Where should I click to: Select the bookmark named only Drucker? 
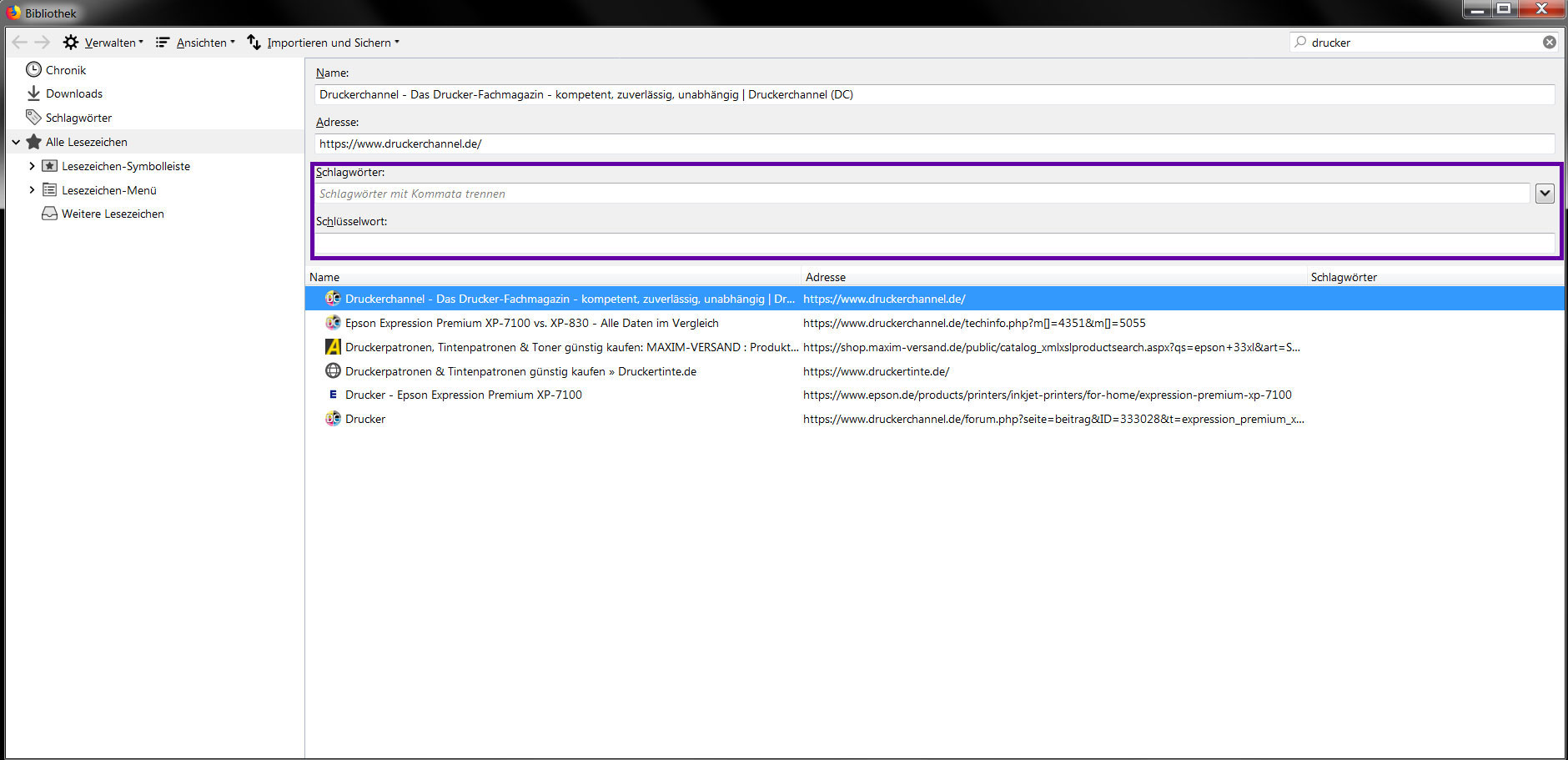click(x=365, y=420)
